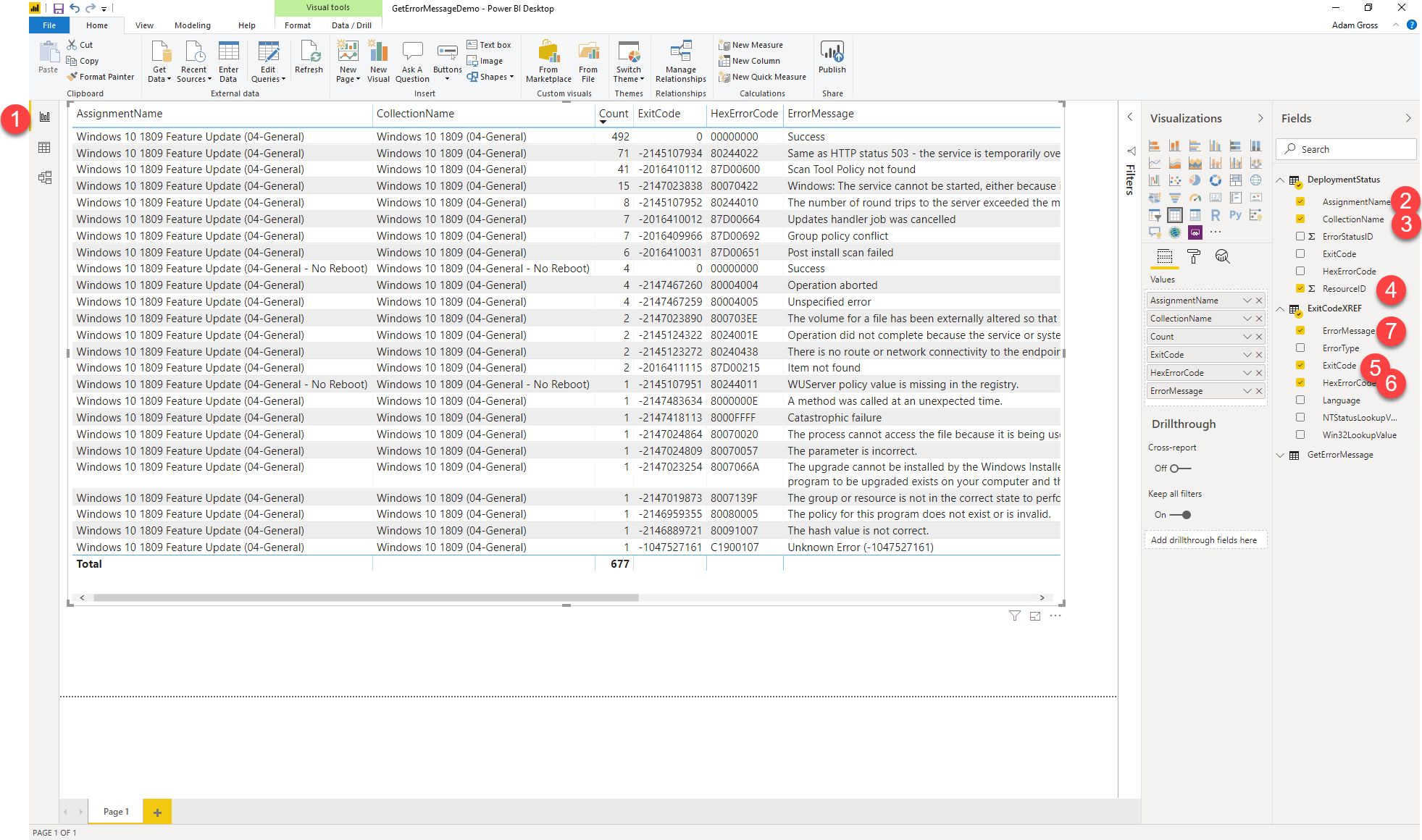Collapse the Fields pane chevron

pyautogui.click(x=1408, y=118)
